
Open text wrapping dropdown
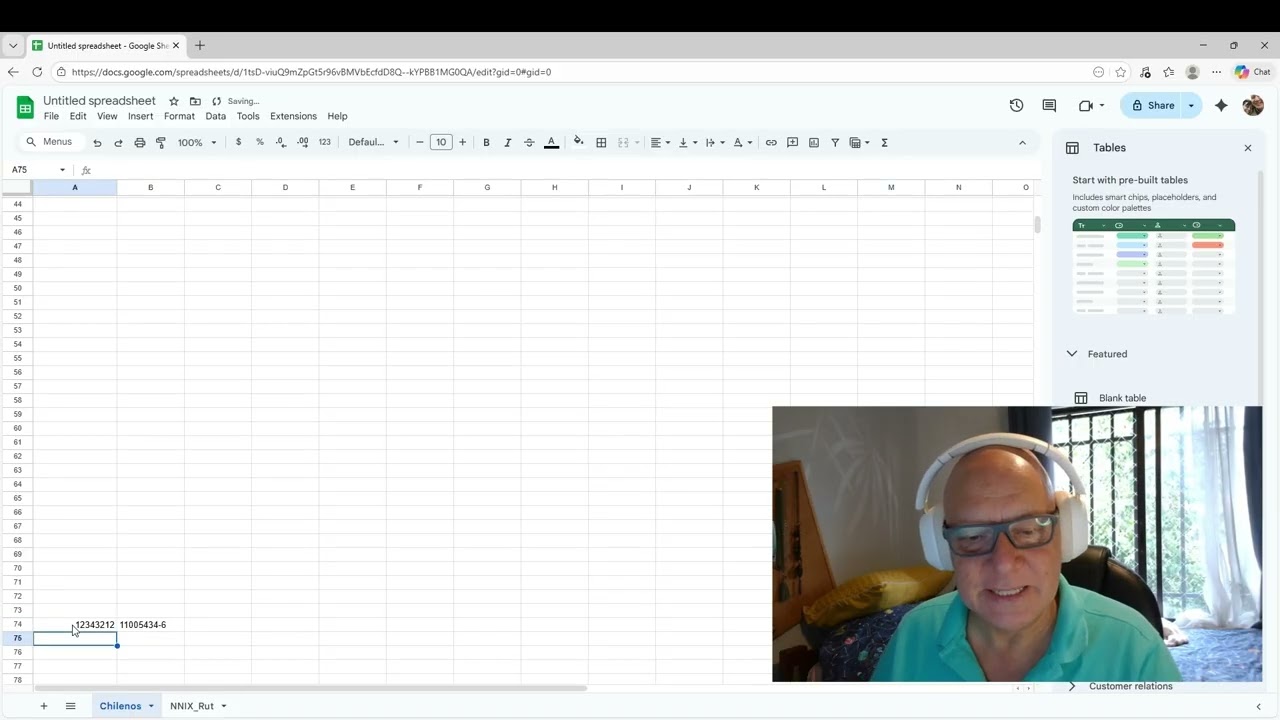point(715,143)
